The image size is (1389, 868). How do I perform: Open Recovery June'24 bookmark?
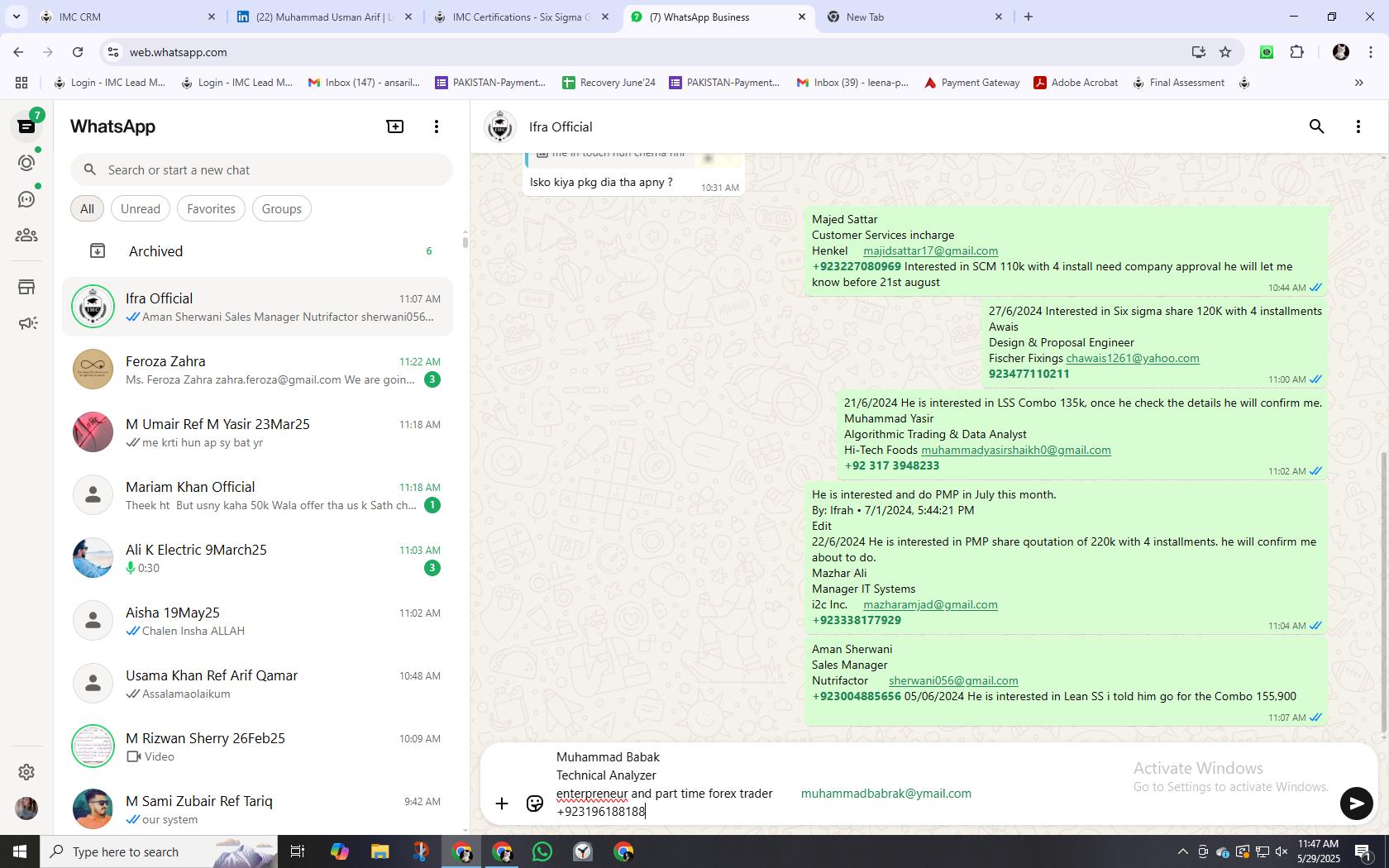tap(609, 83)
